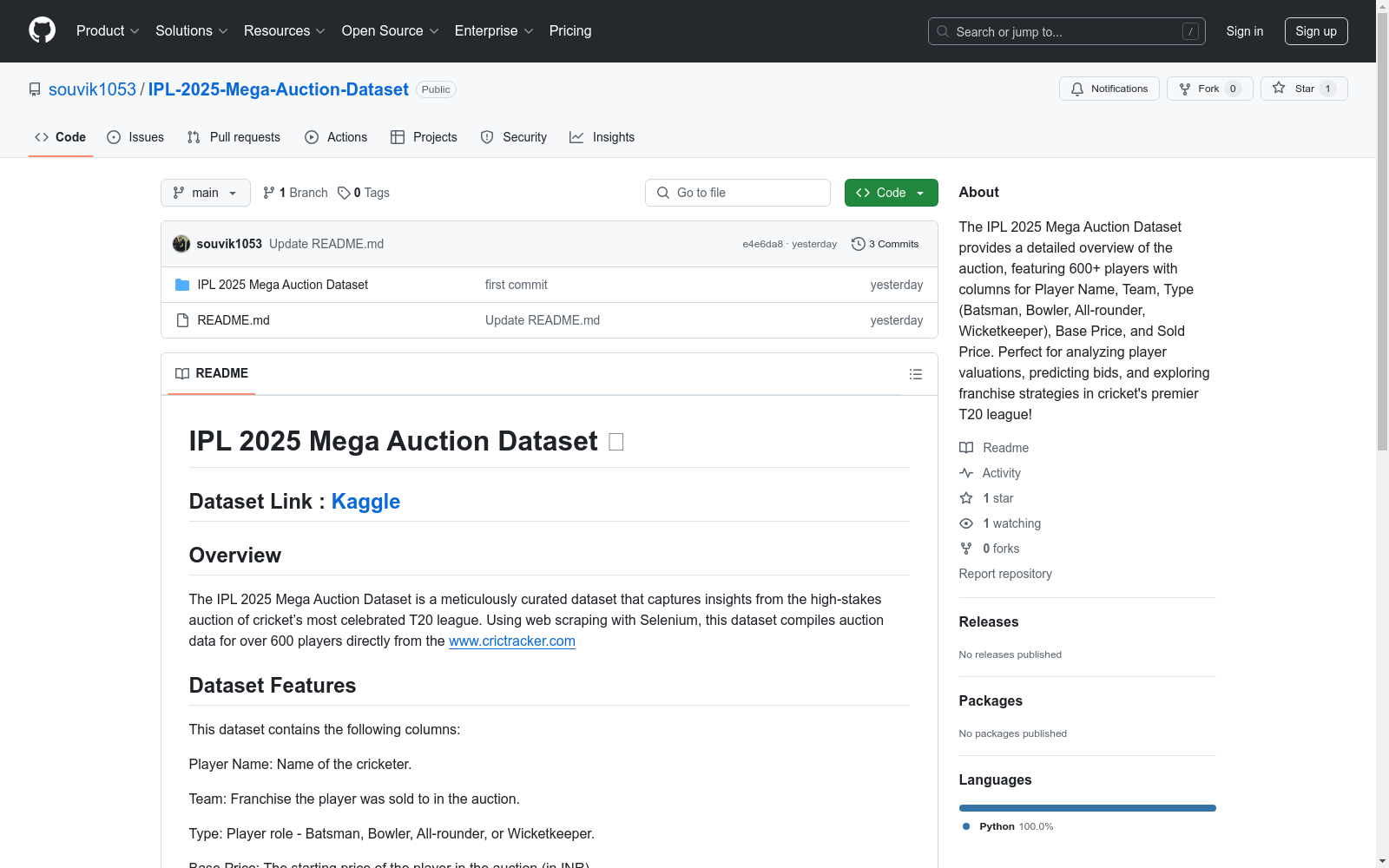Click the Activity pulse icon
The width and height of the screenshot is (1389, 868).
click(x=966, y=473)
